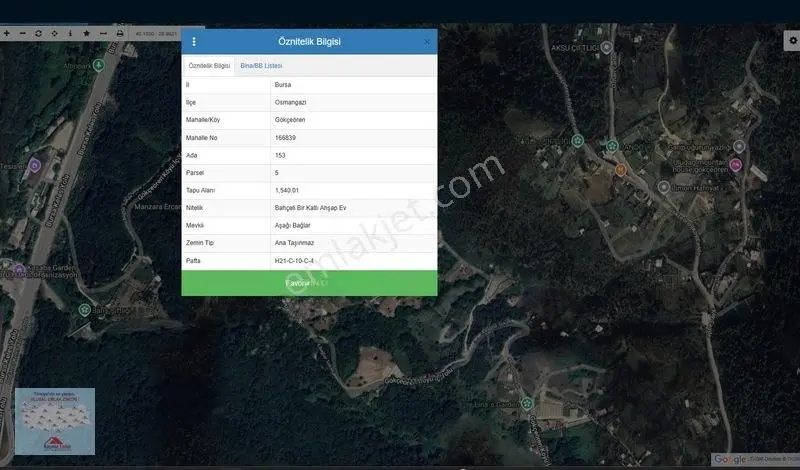Screen dimensions: 800x470
Task: Print the map using the printer icon
Action: pos(120,34)
